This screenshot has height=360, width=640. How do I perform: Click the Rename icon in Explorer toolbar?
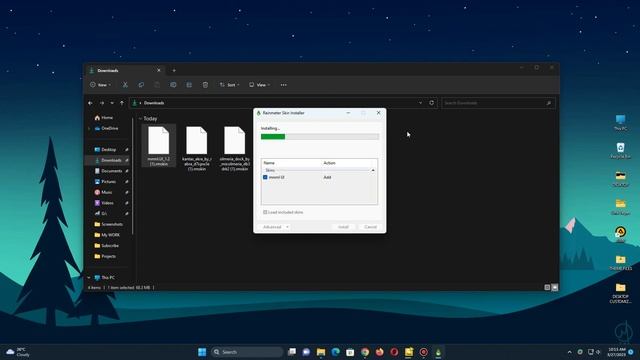pos(173,85)
